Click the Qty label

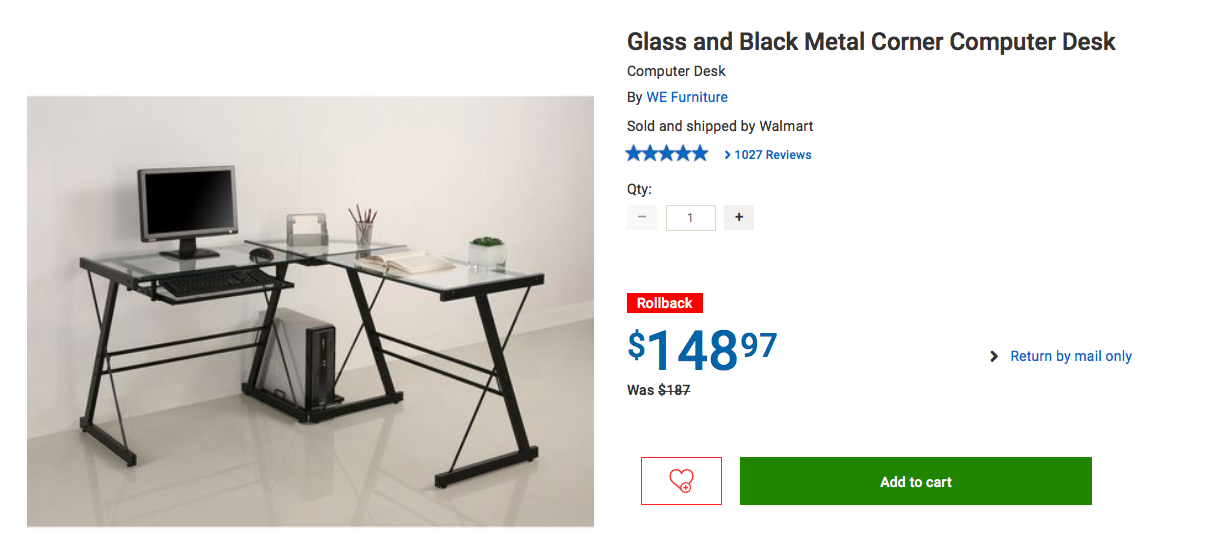639,189
